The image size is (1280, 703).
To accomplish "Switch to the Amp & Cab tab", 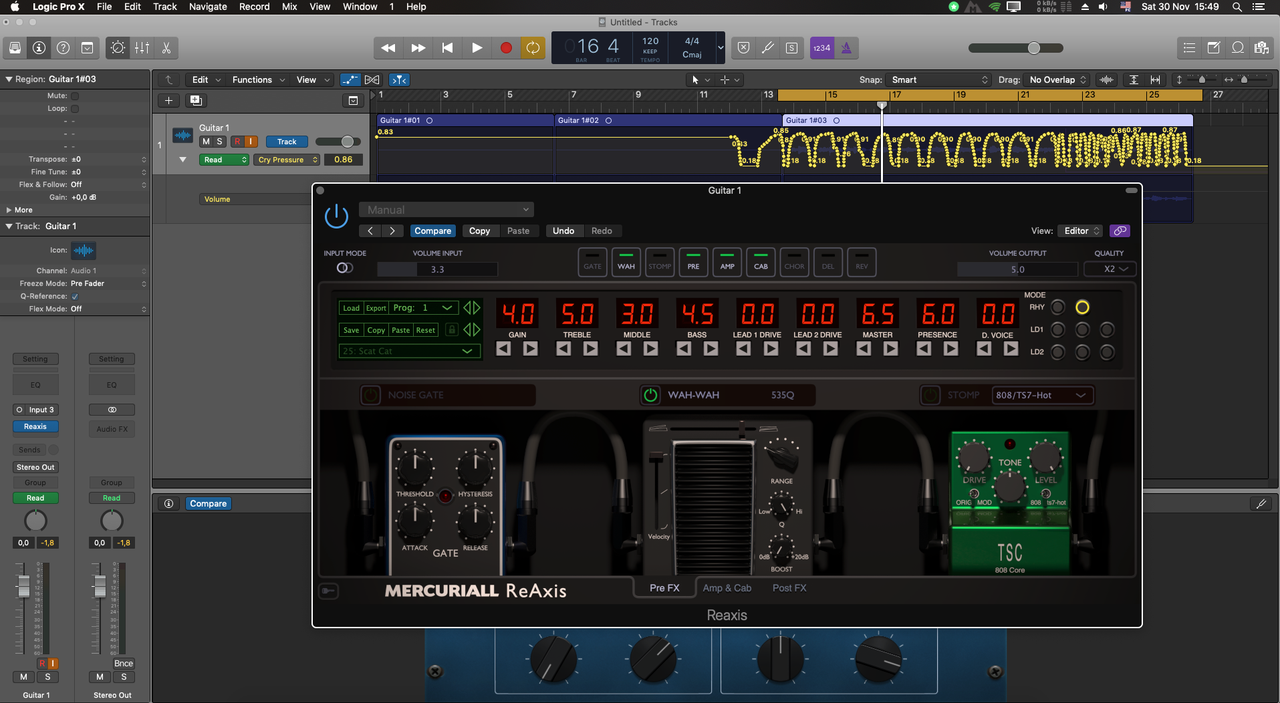I will coord(727,588).
